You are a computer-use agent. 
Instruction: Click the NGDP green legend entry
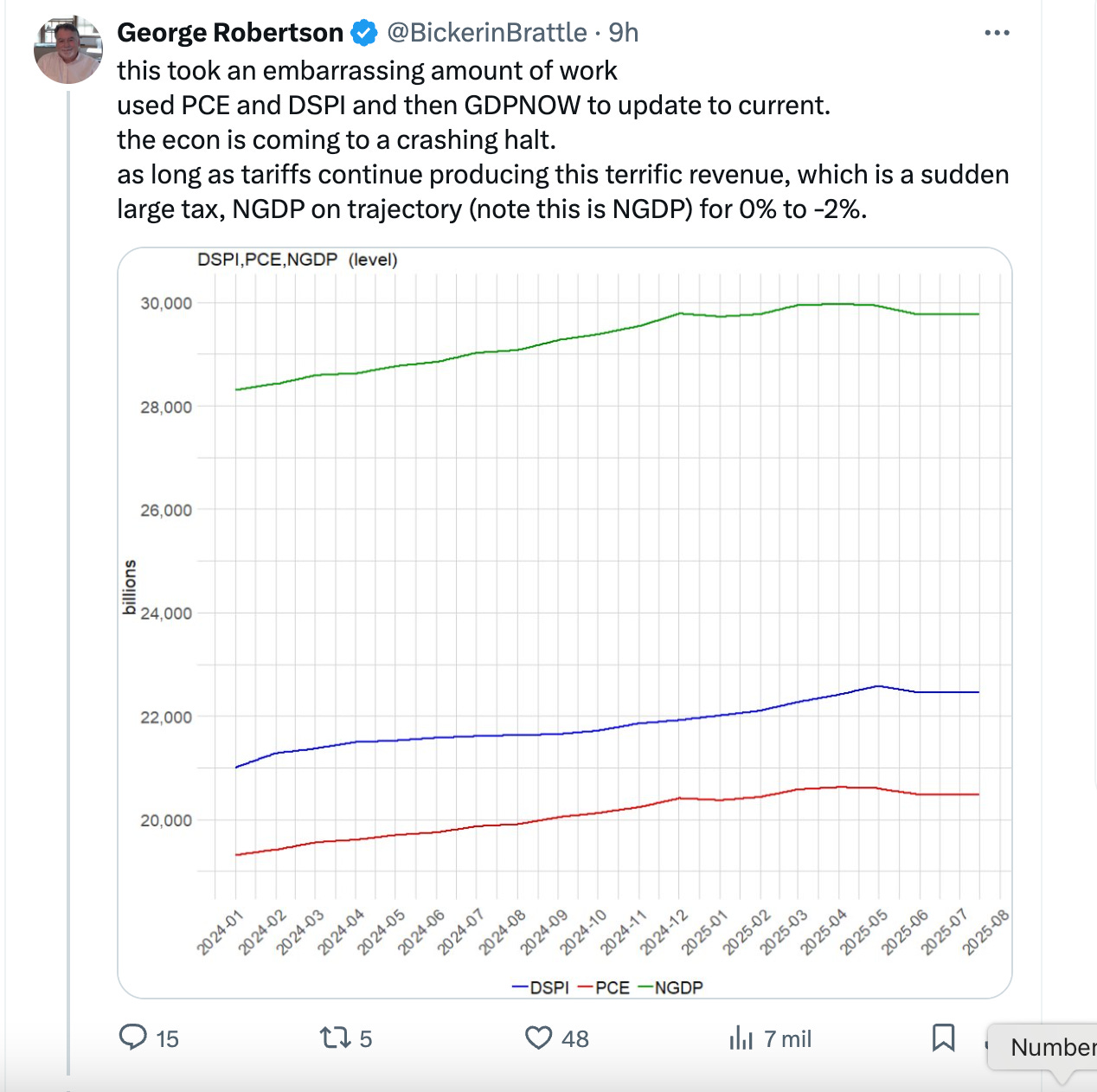click(670, 987)
